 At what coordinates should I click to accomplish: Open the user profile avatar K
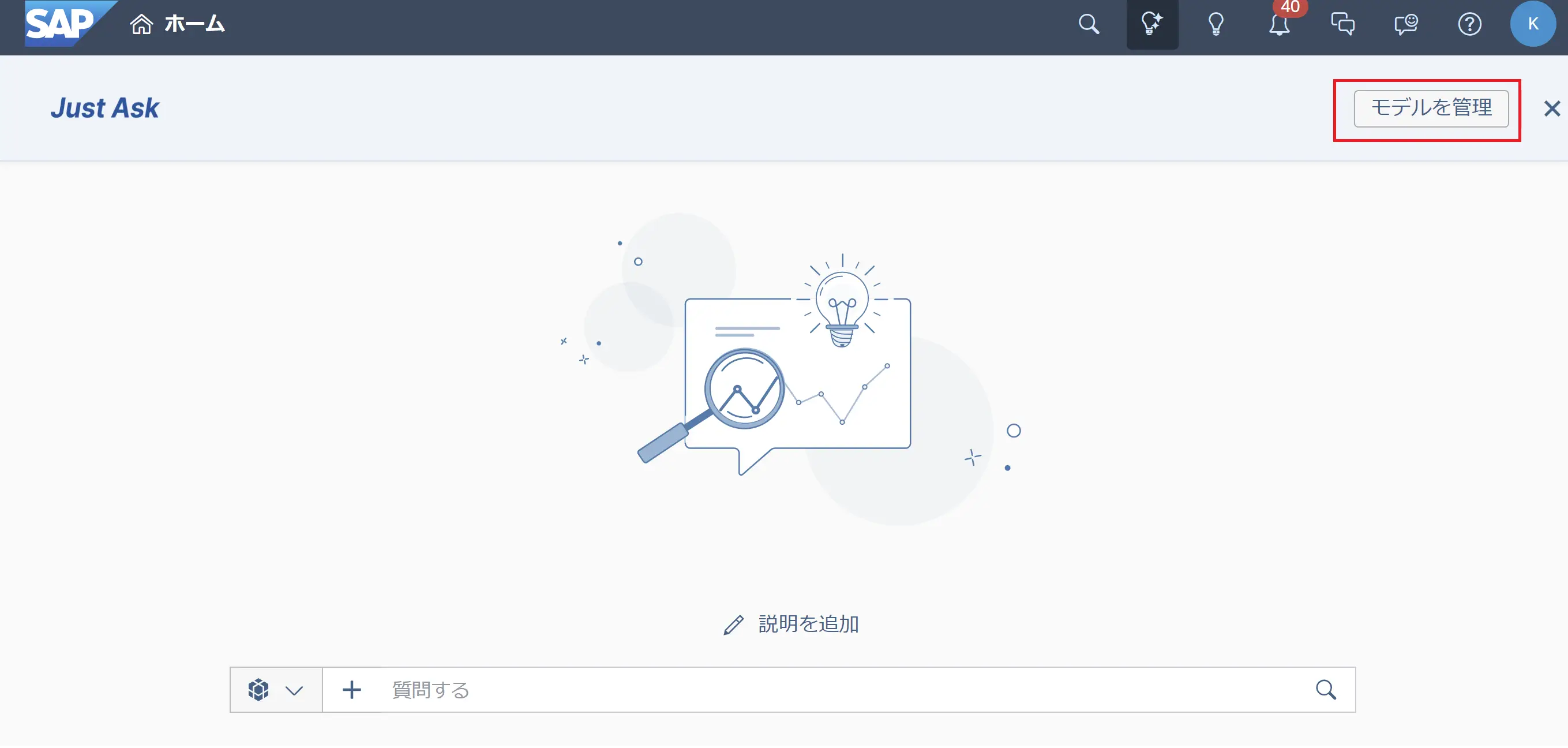(1533, 24)
